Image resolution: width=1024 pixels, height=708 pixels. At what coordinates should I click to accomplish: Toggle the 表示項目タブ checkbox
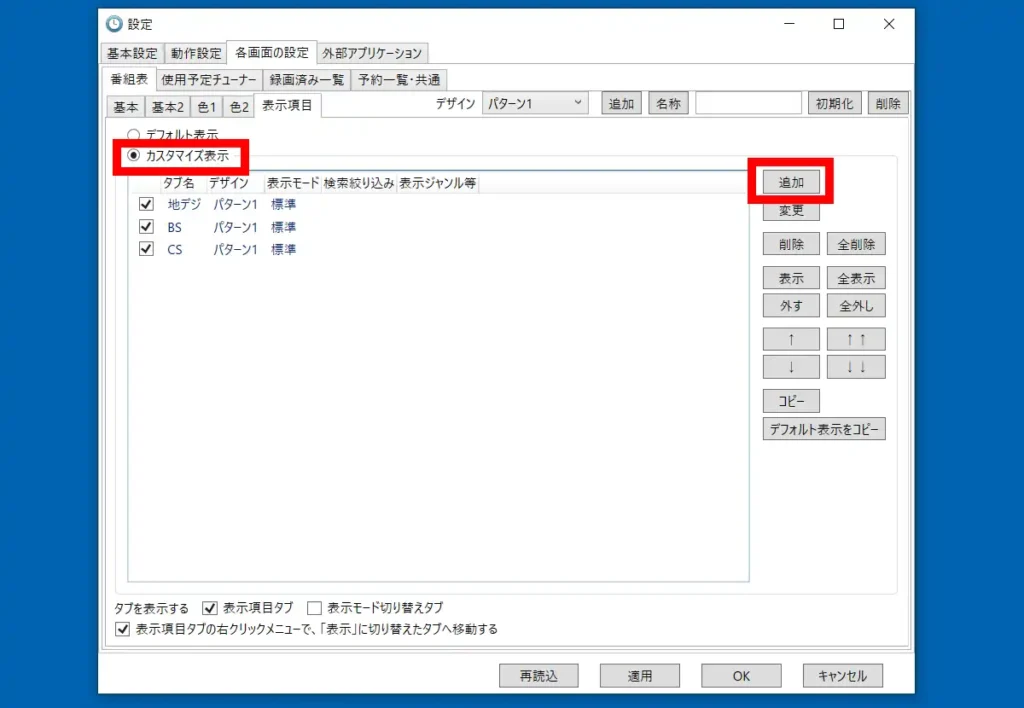click(x=210, y=608)
